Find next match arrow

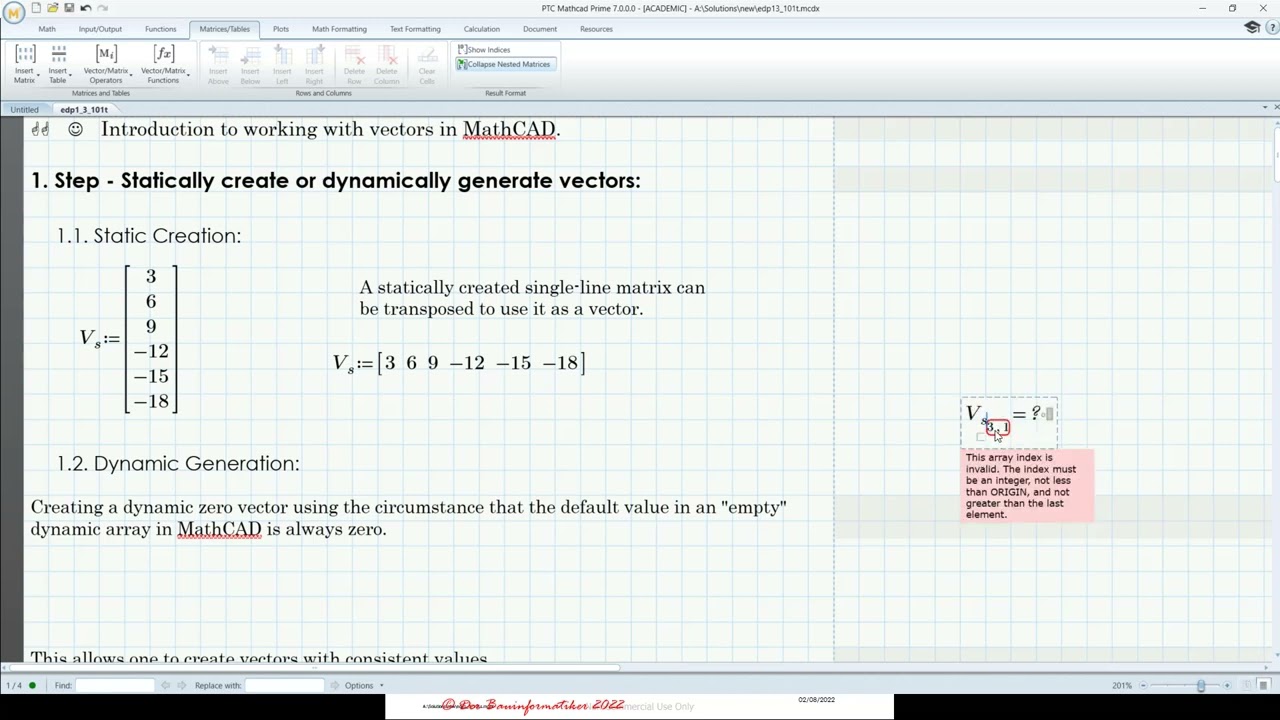pos(182,685)
